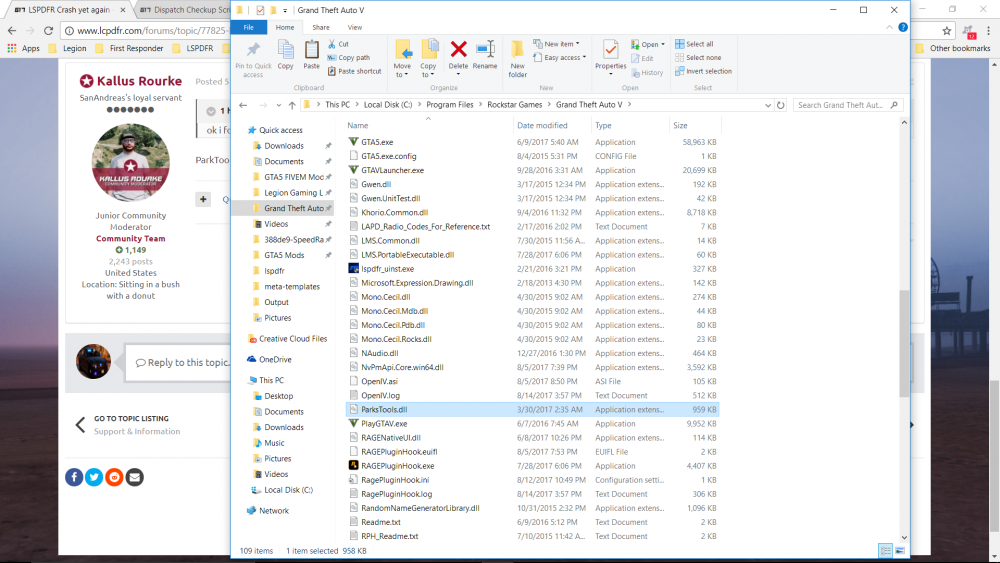Share topic on Facebook icon in browser

point(74,477)
